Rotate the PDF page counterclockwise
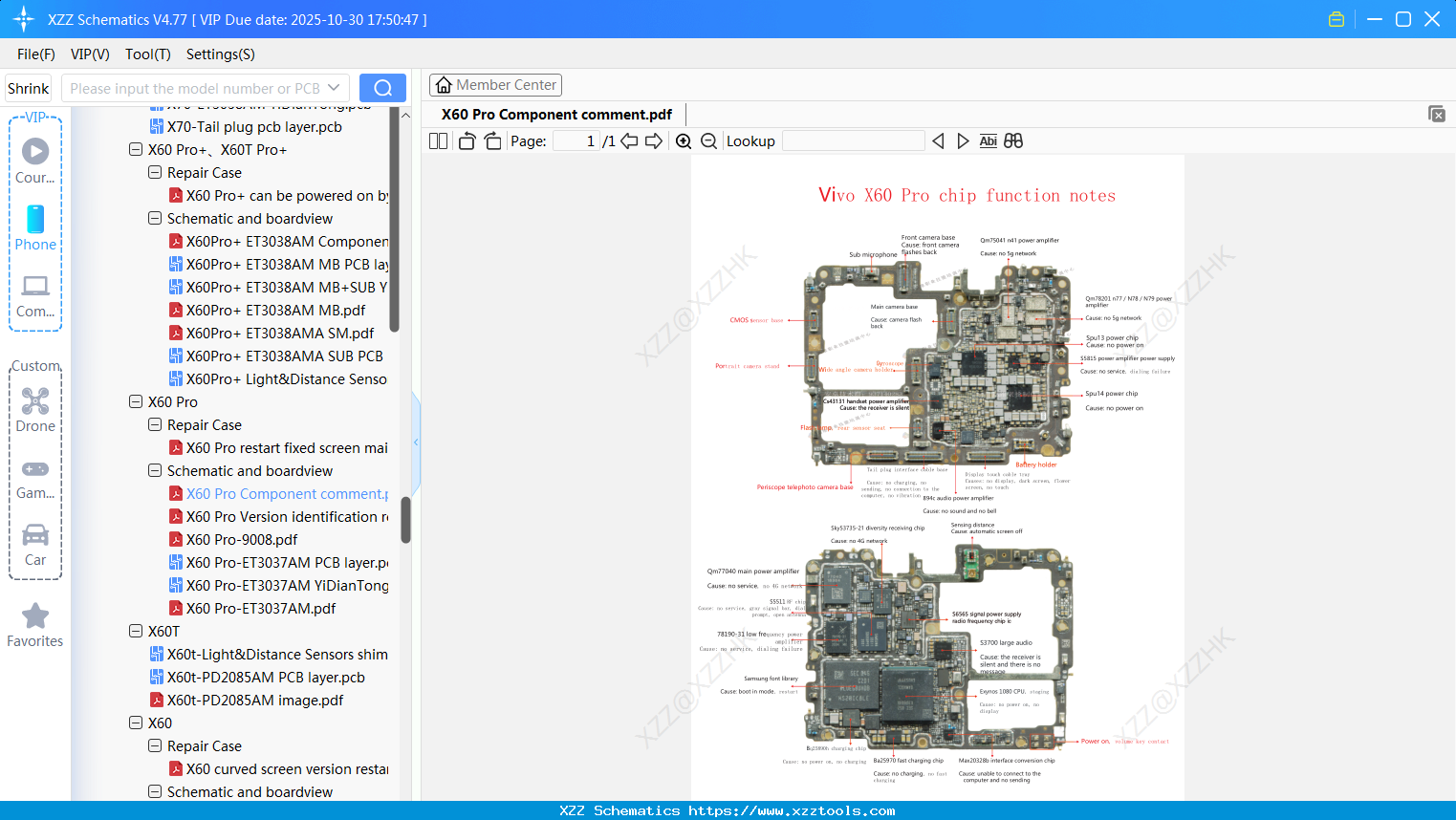1456x820 pixels. tap(467, 141)
